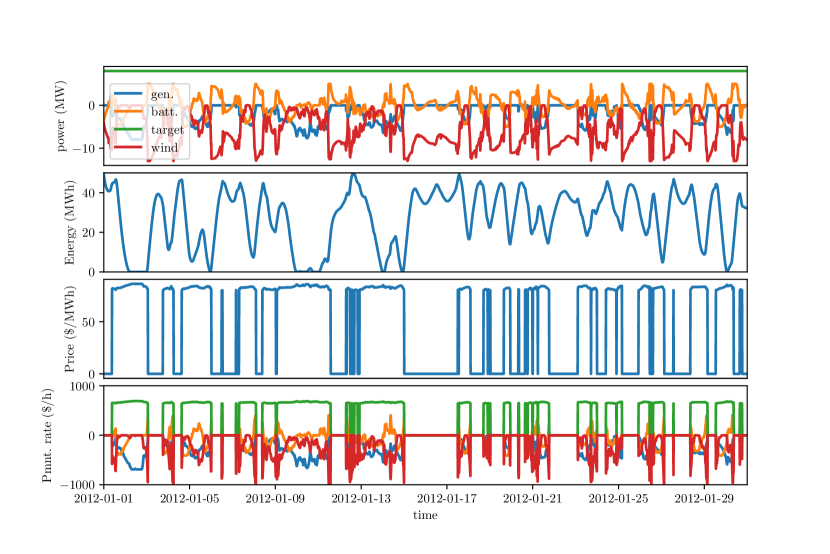Viewport: 830px width, 554px height.
Task: Click the 2012-01-13 tick label
Action: [x=361, y=498]
